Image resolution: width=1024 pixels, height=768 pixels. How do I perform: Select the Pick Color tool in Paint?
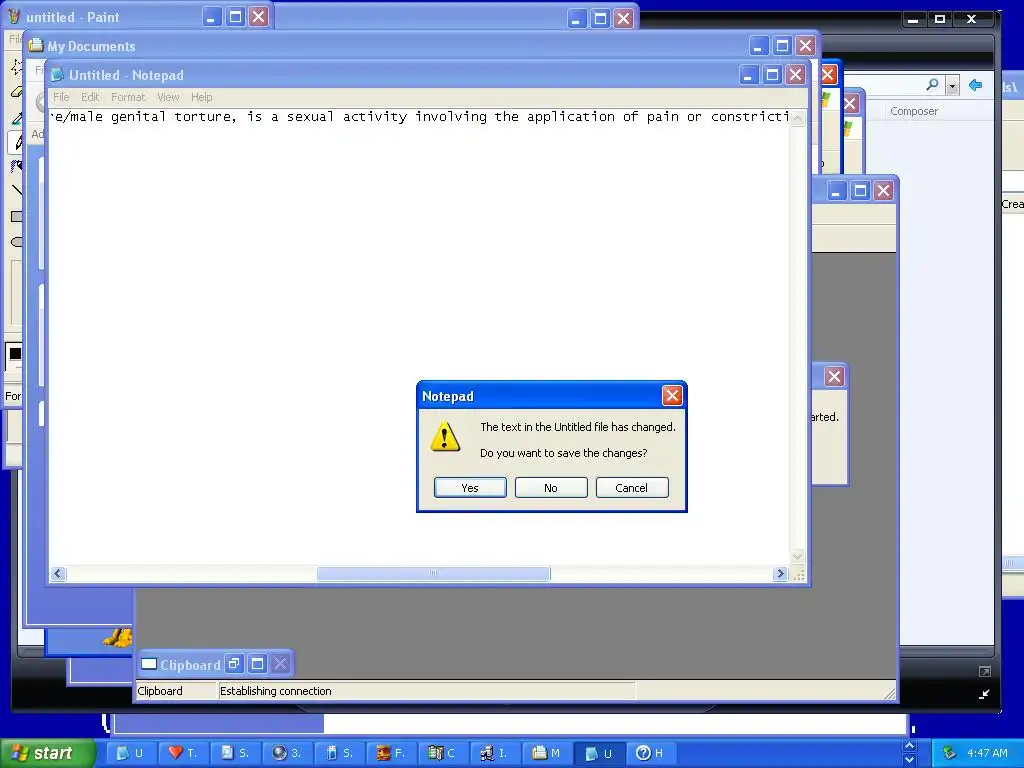tap(16, 117)
